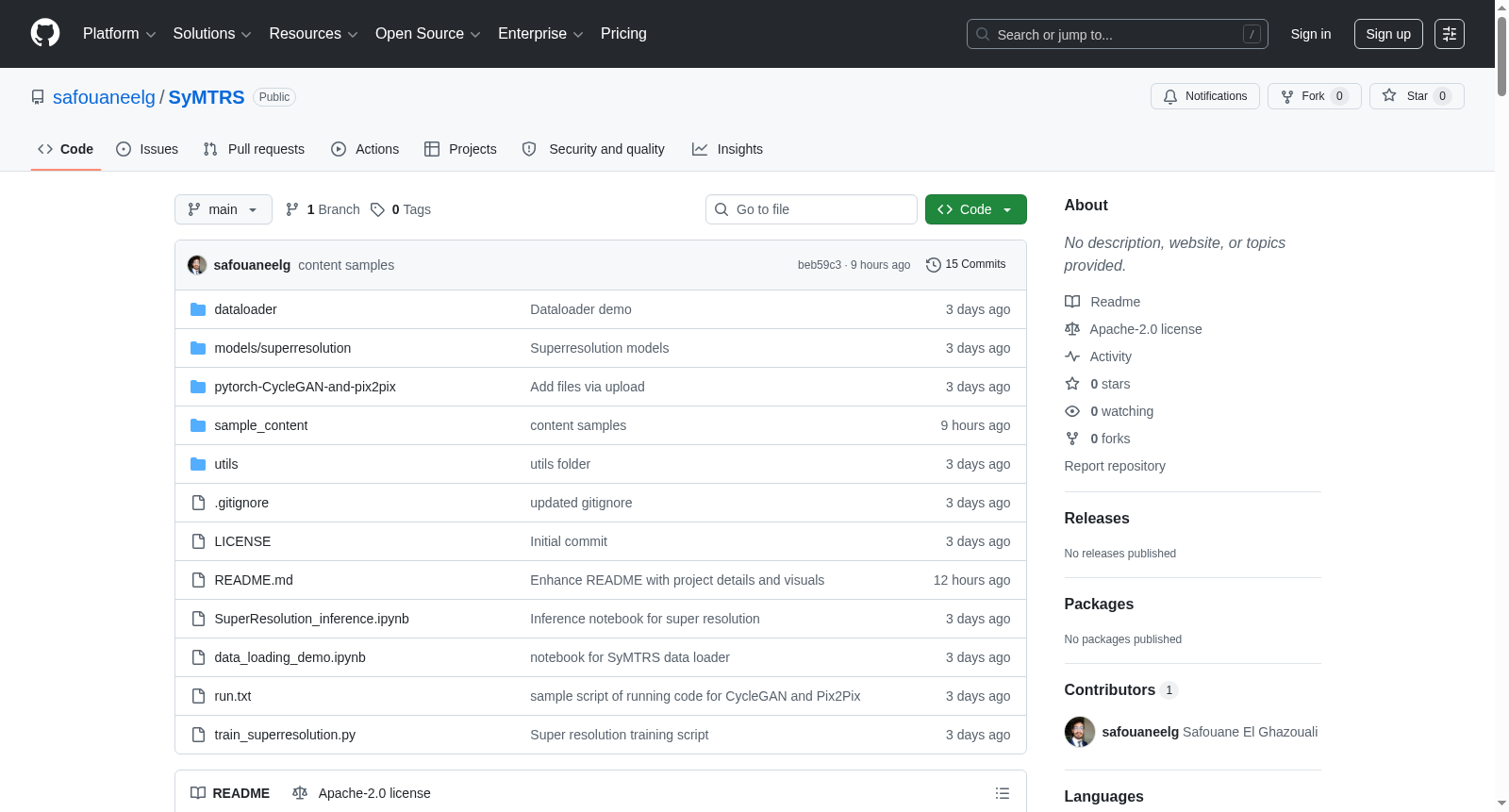Image resolution: width=1509 pixels, height=812 pixels.
Task: Switch to the Pull requests tab
Action: pyautogui.click(x=254, y=149)
